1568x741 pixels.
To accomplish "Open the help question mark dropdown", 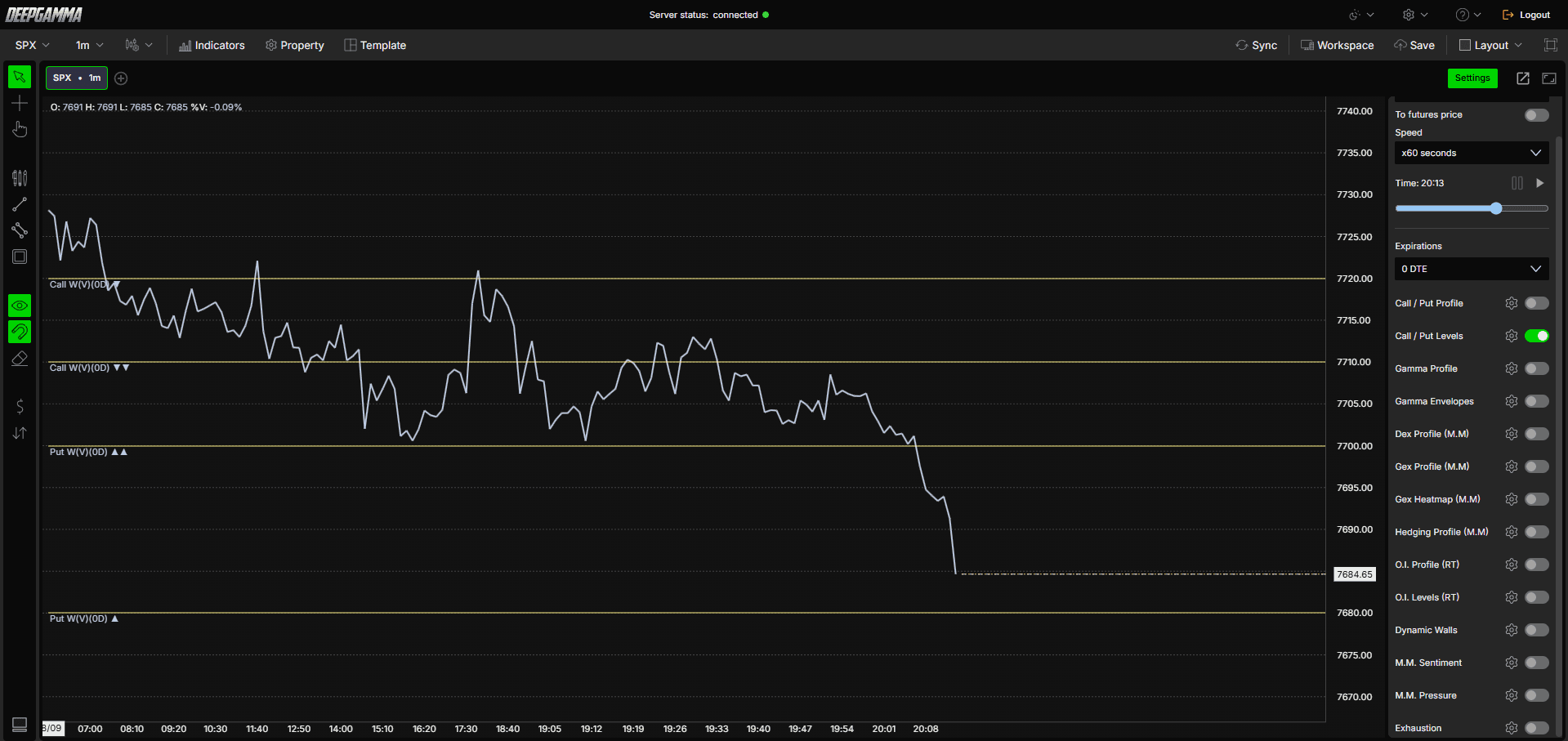I will pos(1467,15).
